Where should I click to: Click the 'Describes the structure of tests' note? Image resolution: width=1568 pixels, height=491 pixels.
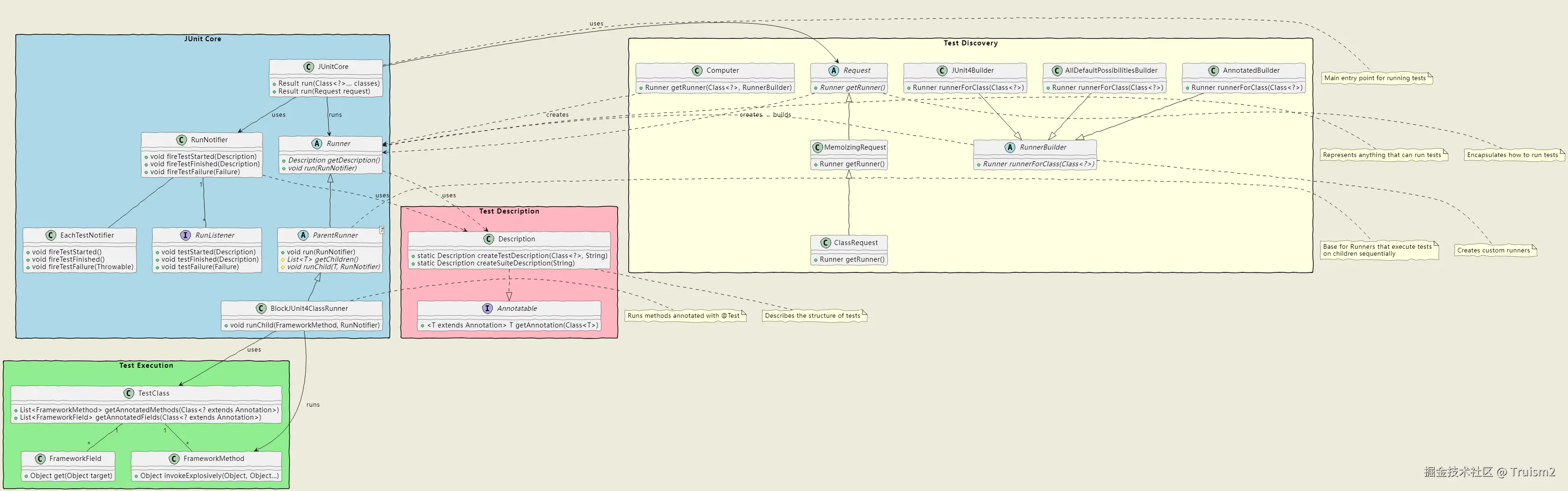pyautogui.click(x=814, y=315)
